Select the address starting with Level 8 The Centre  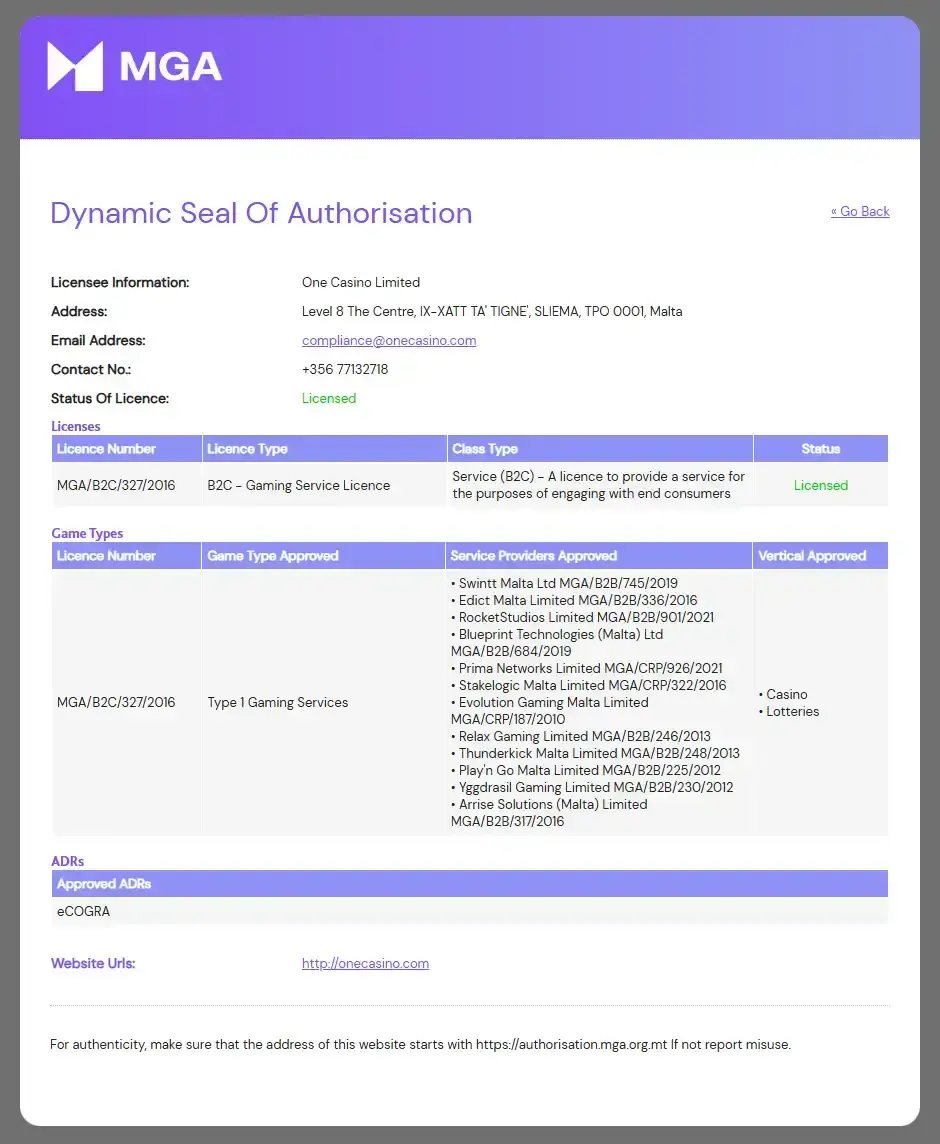click(x=492, y=312)
